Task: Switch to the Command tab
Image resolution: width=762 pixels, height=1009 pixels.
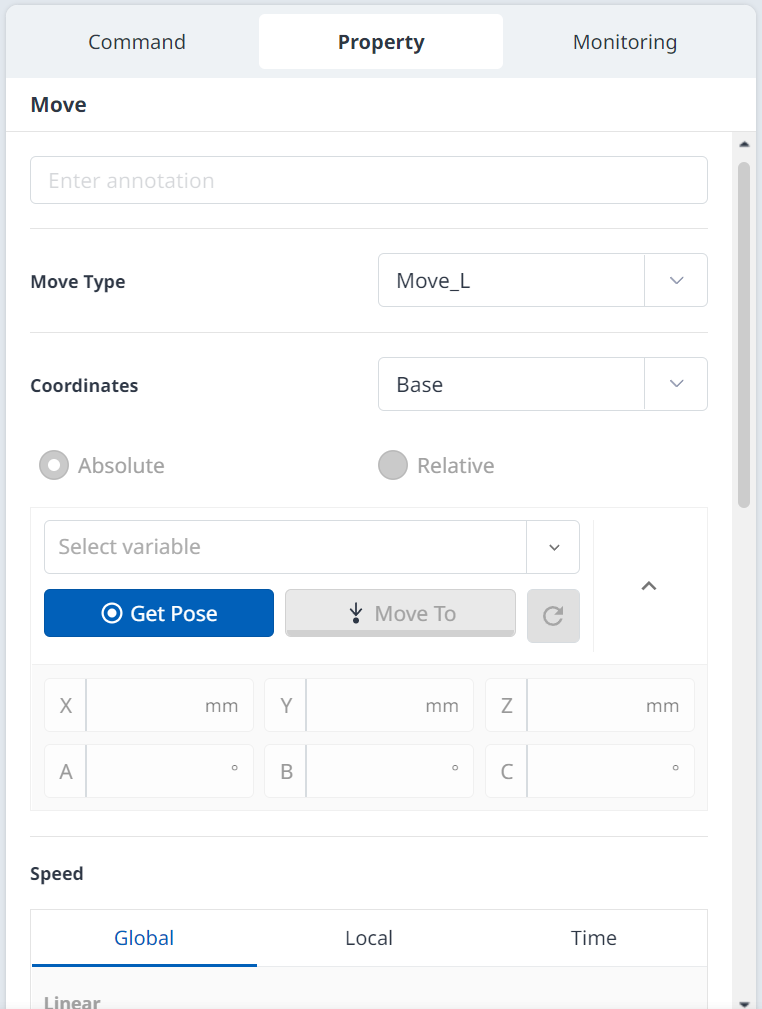Action: [x=136, y=42]
